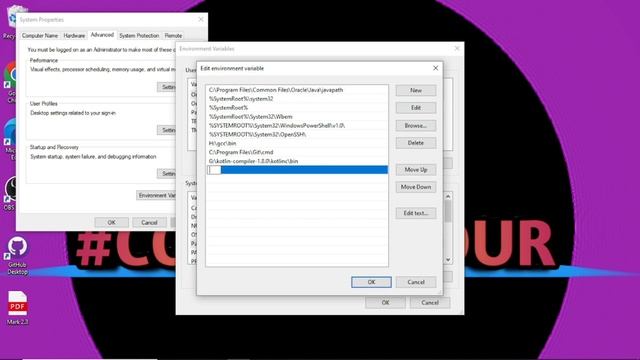Click the Move Up button

click(416, 169)
